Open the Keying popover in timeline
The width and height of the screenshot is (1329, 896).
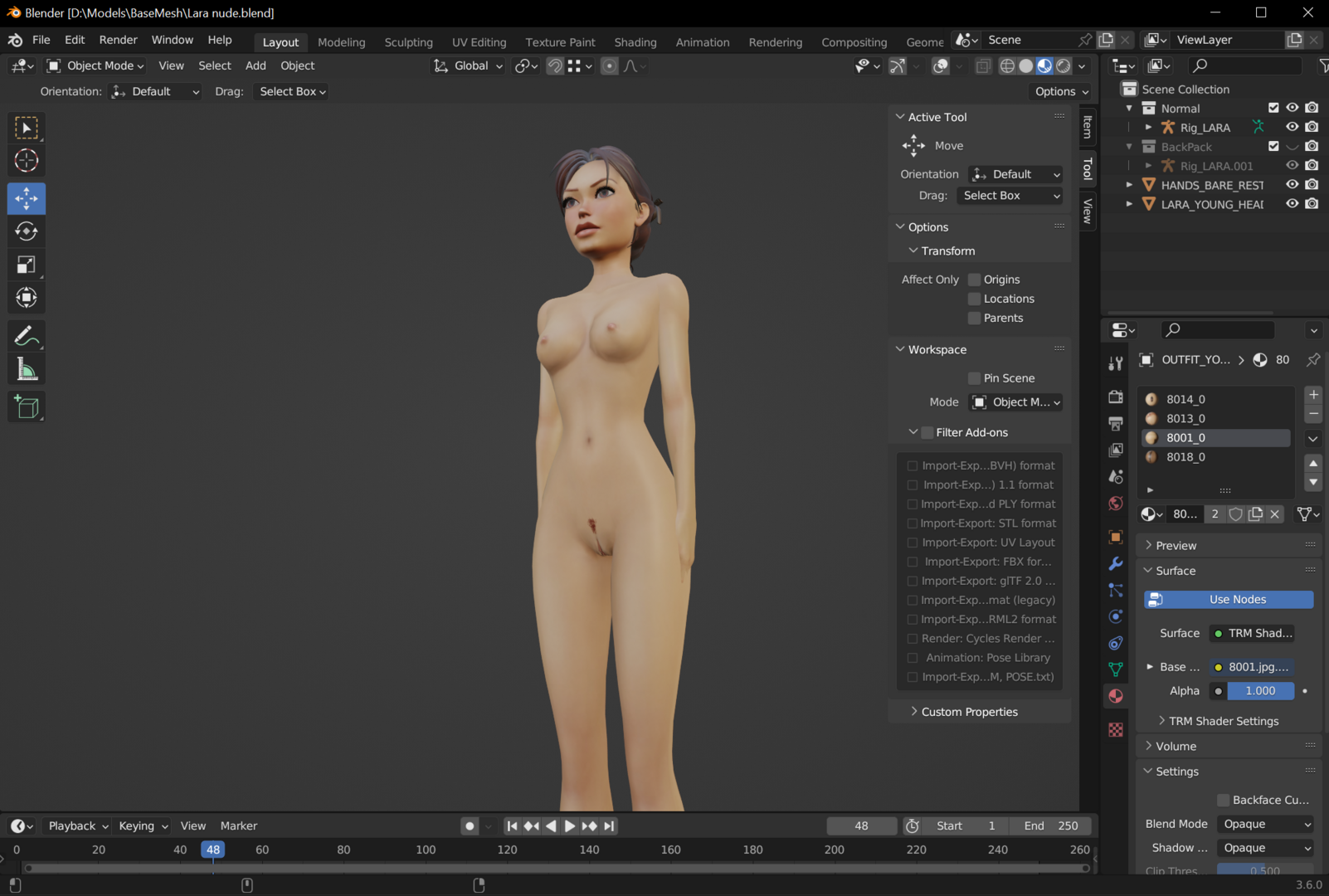click(143, 826)
